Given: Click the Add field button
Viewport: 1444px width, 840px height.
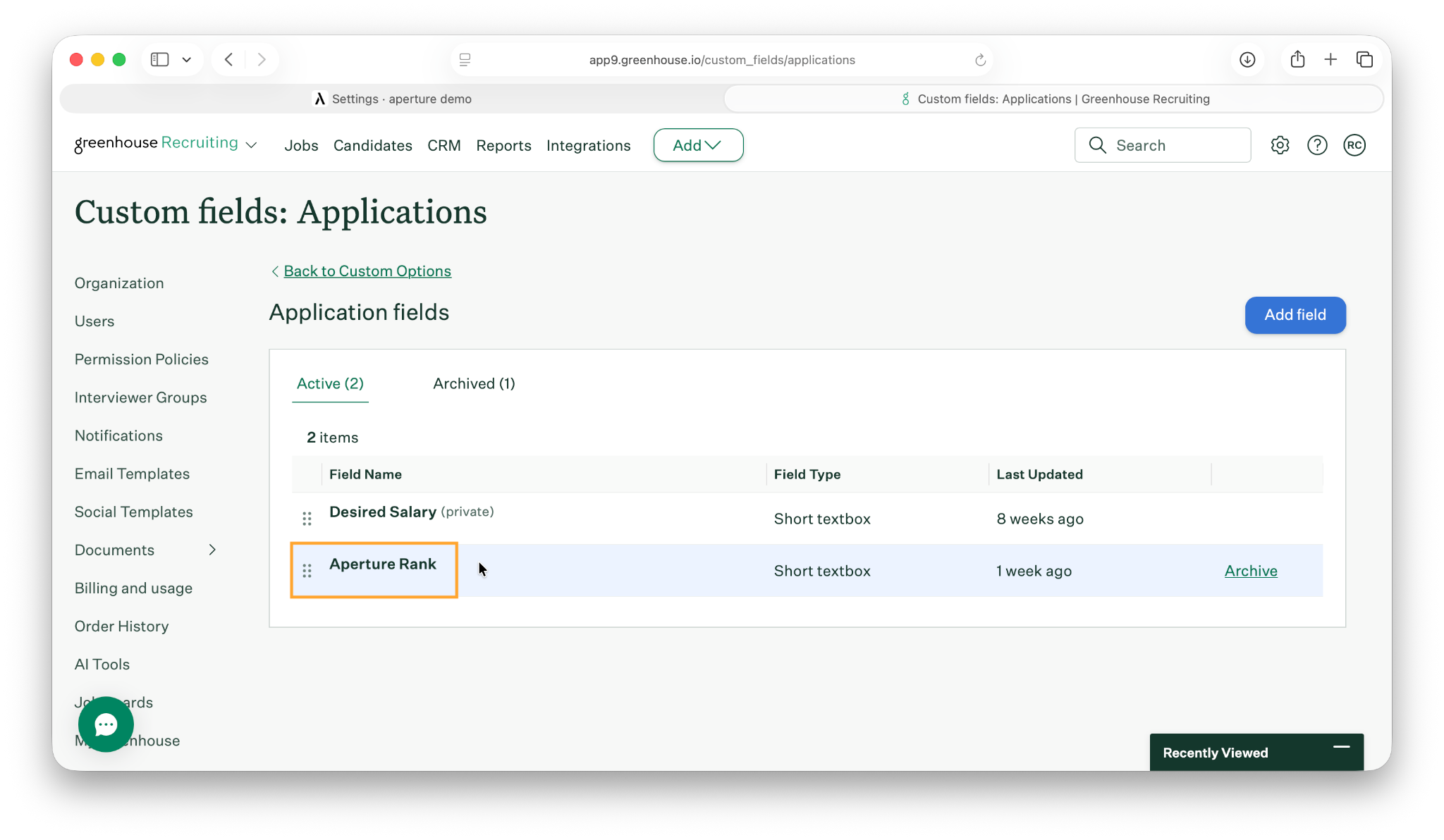Looking at the screenshot, I should click(1295, 315).
